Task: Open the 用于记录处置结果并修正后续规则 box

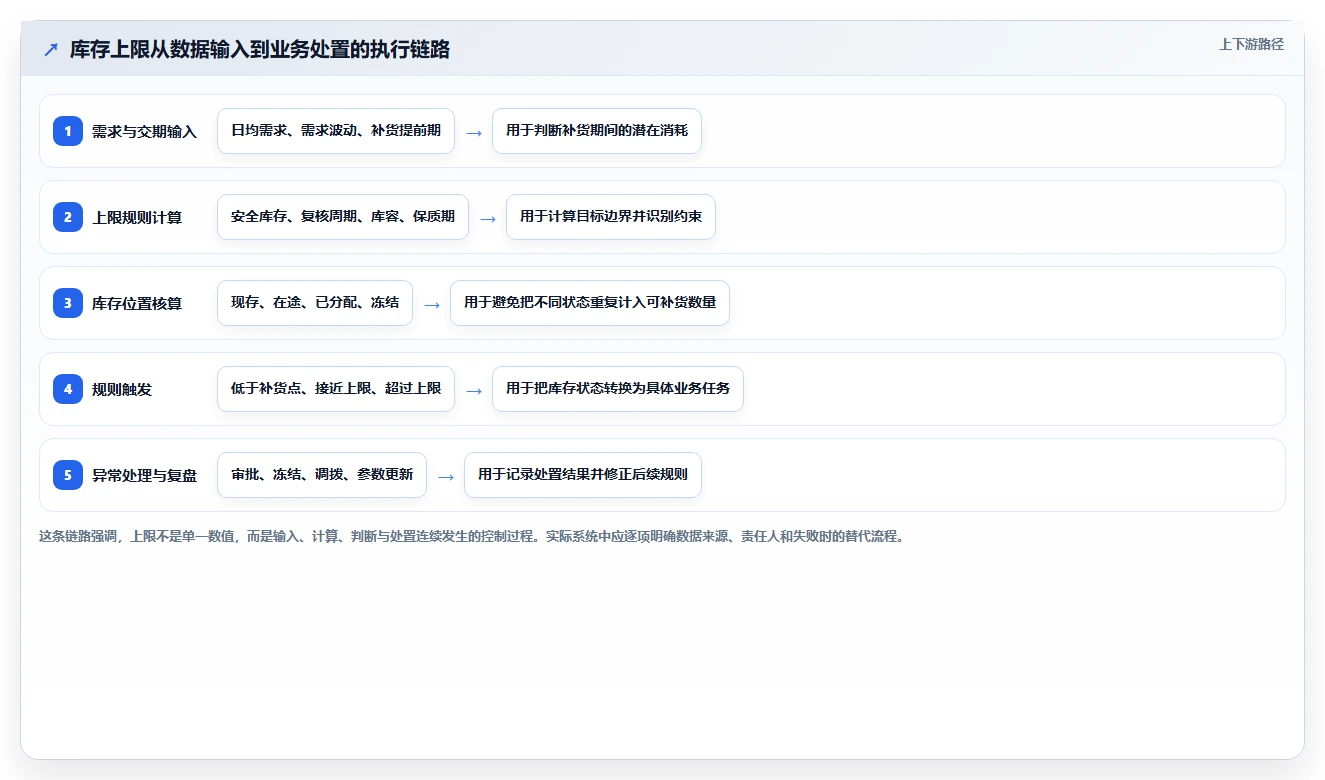Action: (583, 475)
